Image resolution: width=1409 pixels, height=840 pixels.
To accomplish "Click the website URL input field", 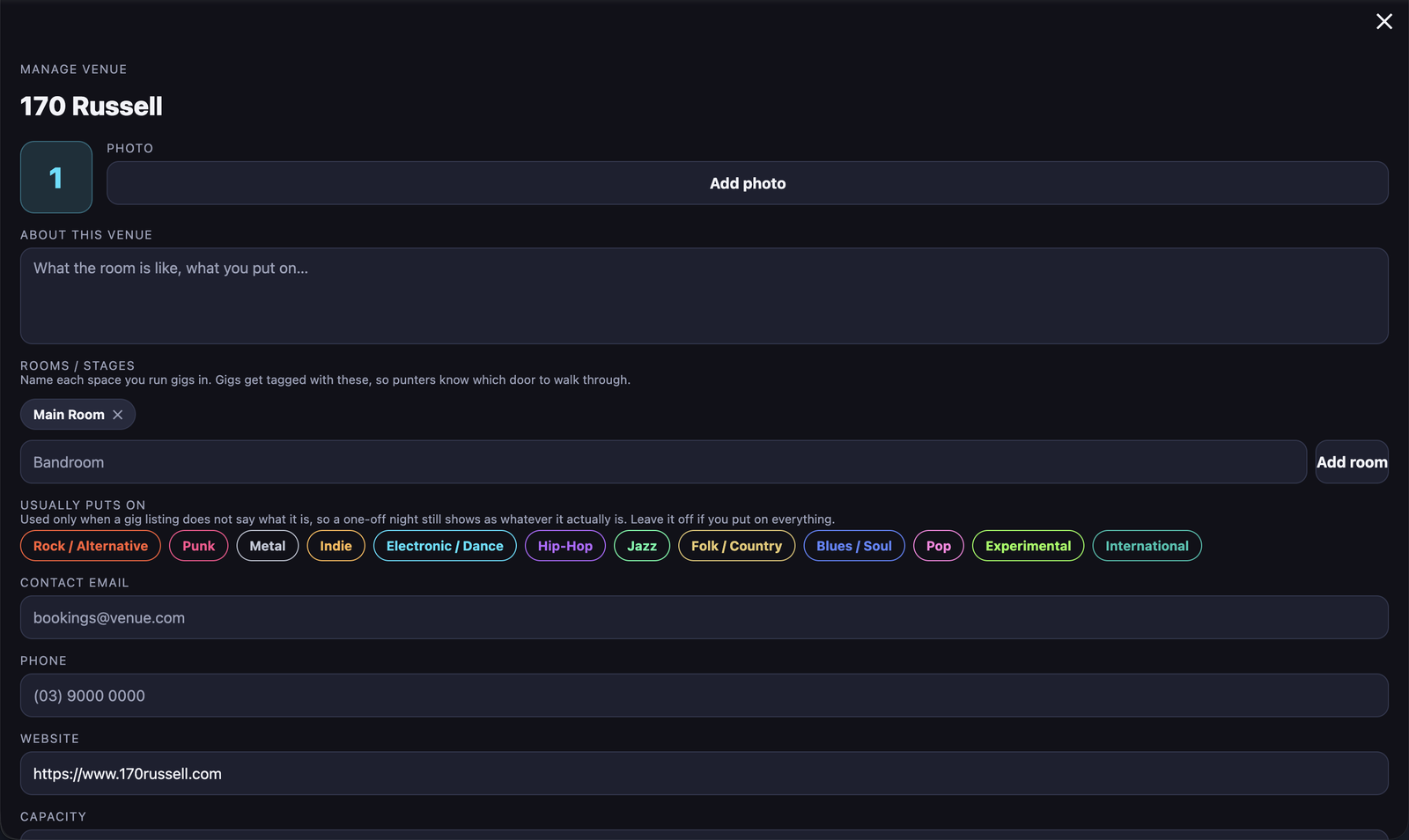I will coord(704,774).
